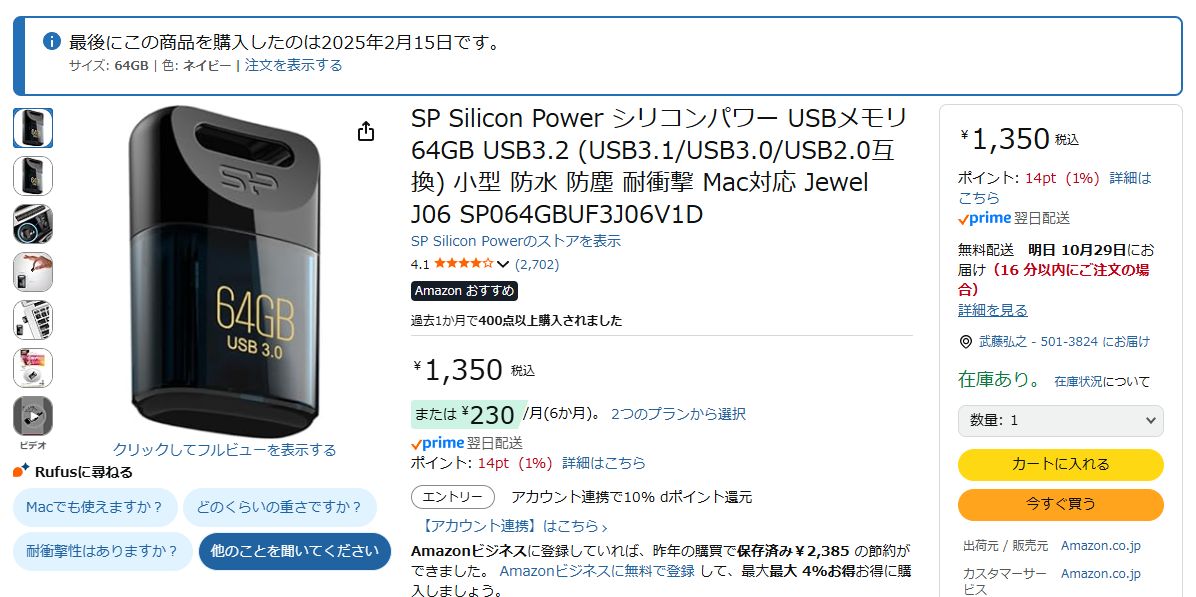1196x597 pixels.
Task: Open 2つのプランから選択 payment plans
Action: (678, 414)
